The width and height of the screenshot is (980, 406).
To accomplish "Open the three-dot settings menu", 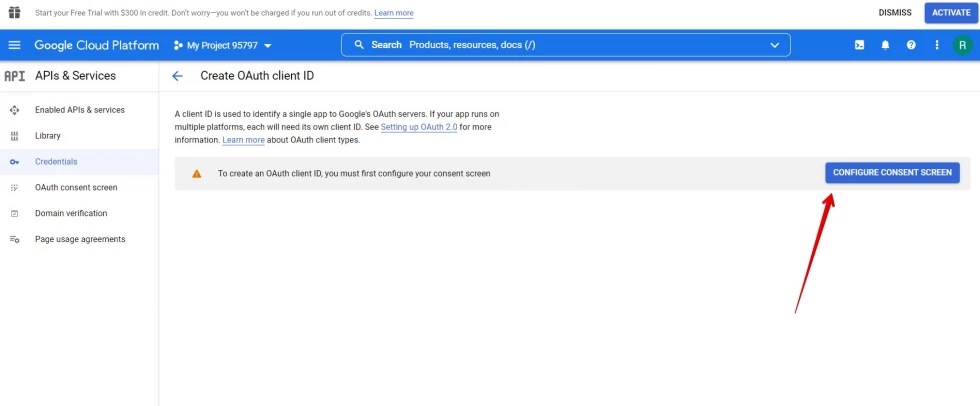I will pyautogui.click(x=936, y=45).
